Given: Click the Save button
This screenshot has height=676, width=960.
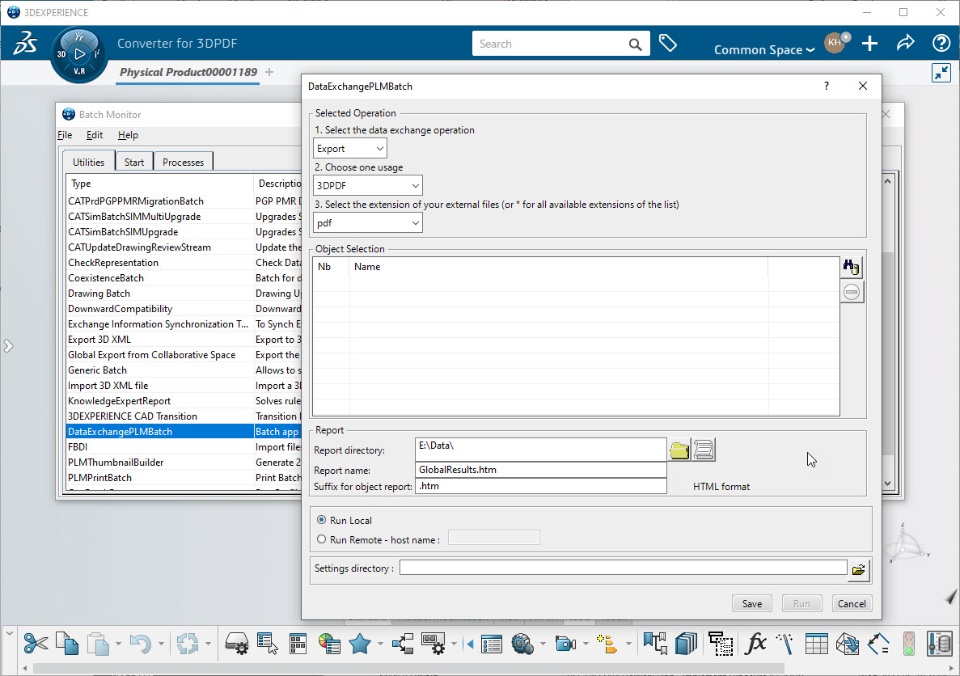Looking at the screenshot, I should click(752, 603).
